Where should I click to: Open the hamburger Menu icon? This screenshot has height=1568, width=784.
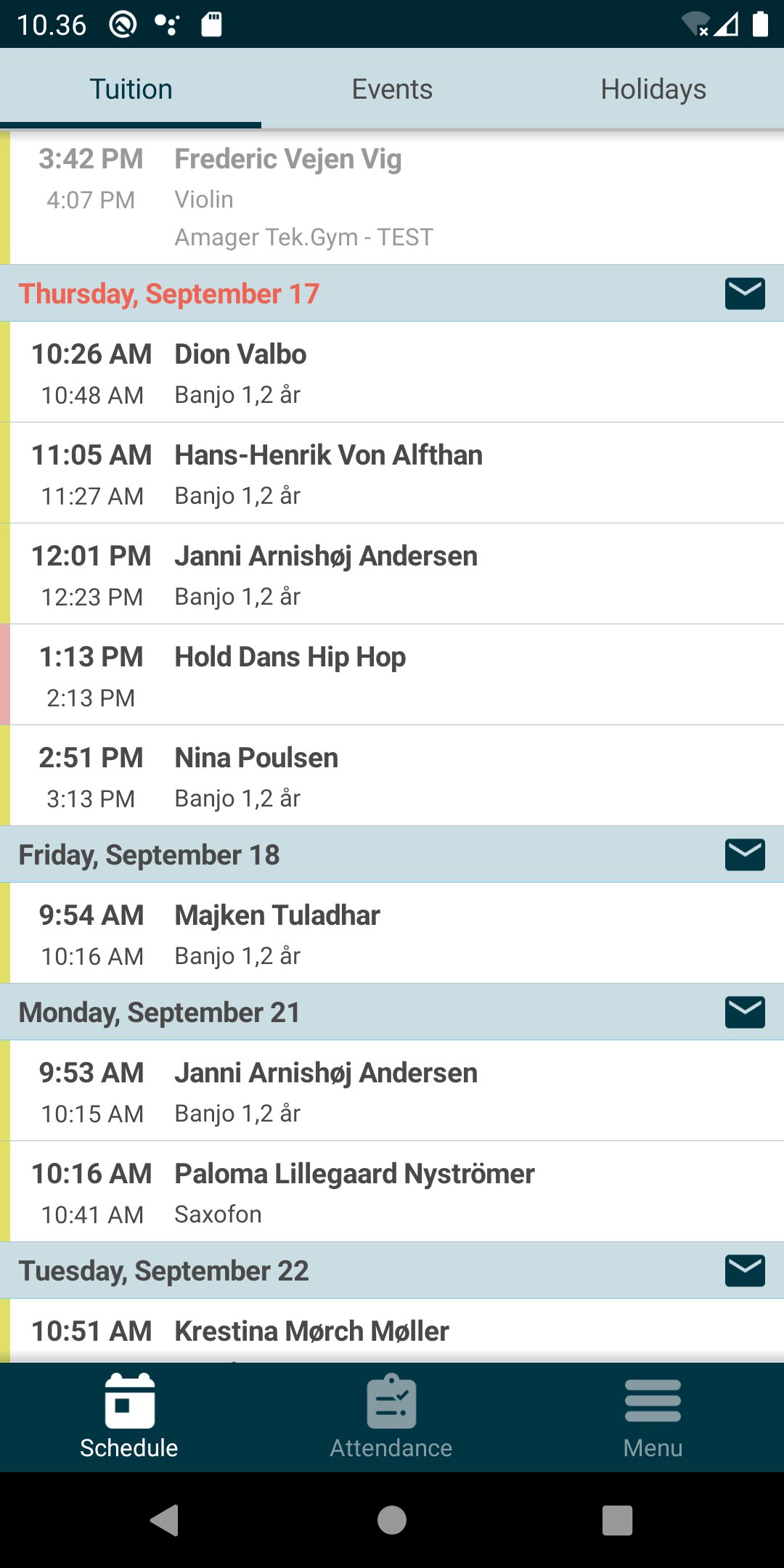tap(653, 1401)
